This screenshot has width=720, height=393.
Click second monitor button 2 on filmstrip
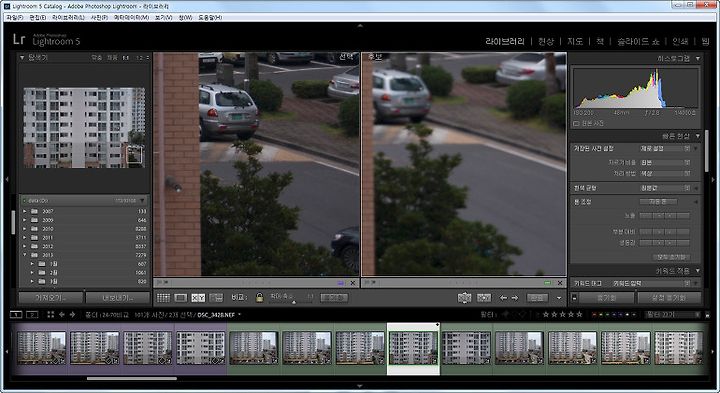[x=32, y=314]
